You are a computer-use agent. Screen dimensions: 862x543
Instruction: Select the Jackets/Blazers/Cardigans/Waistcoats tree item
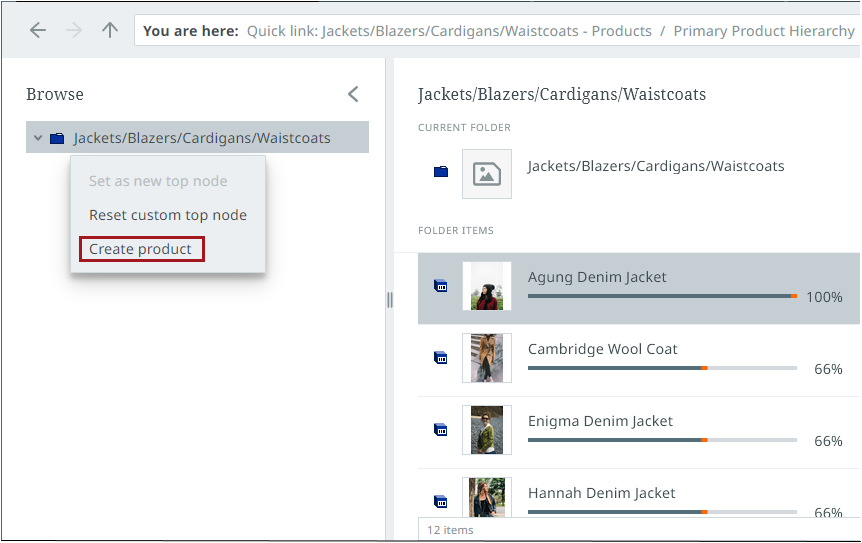(202, 138)
